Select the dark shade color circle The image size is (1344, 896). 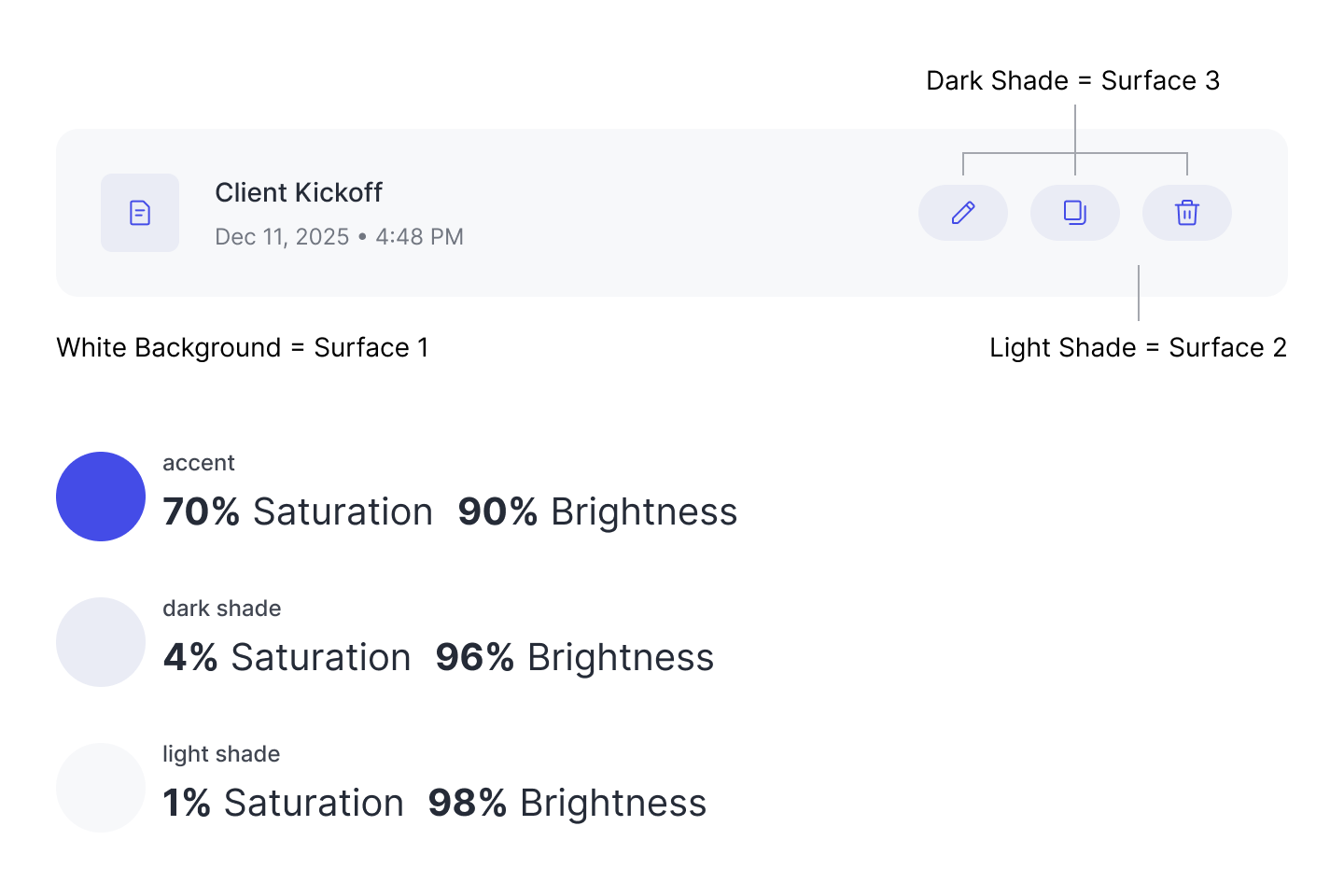coord(101,642)
